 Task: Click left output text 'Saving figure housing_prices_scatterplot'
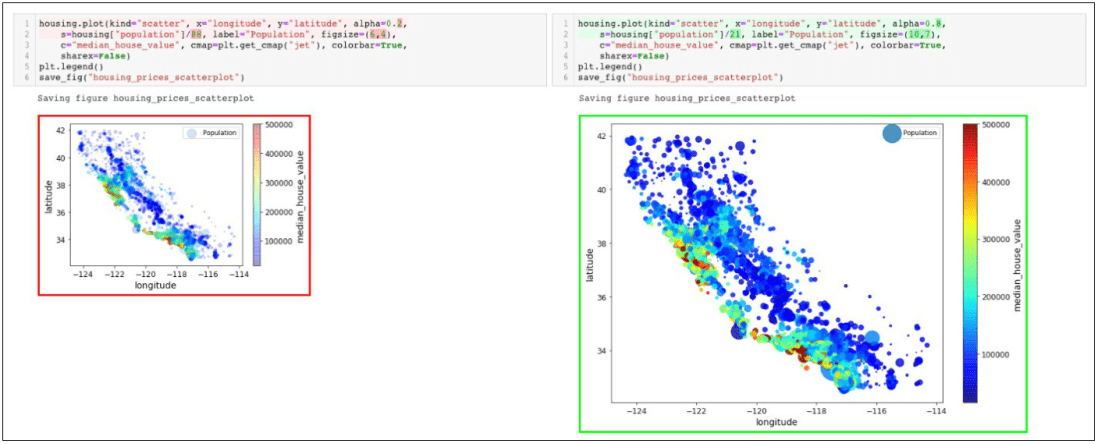pos(145,99)
